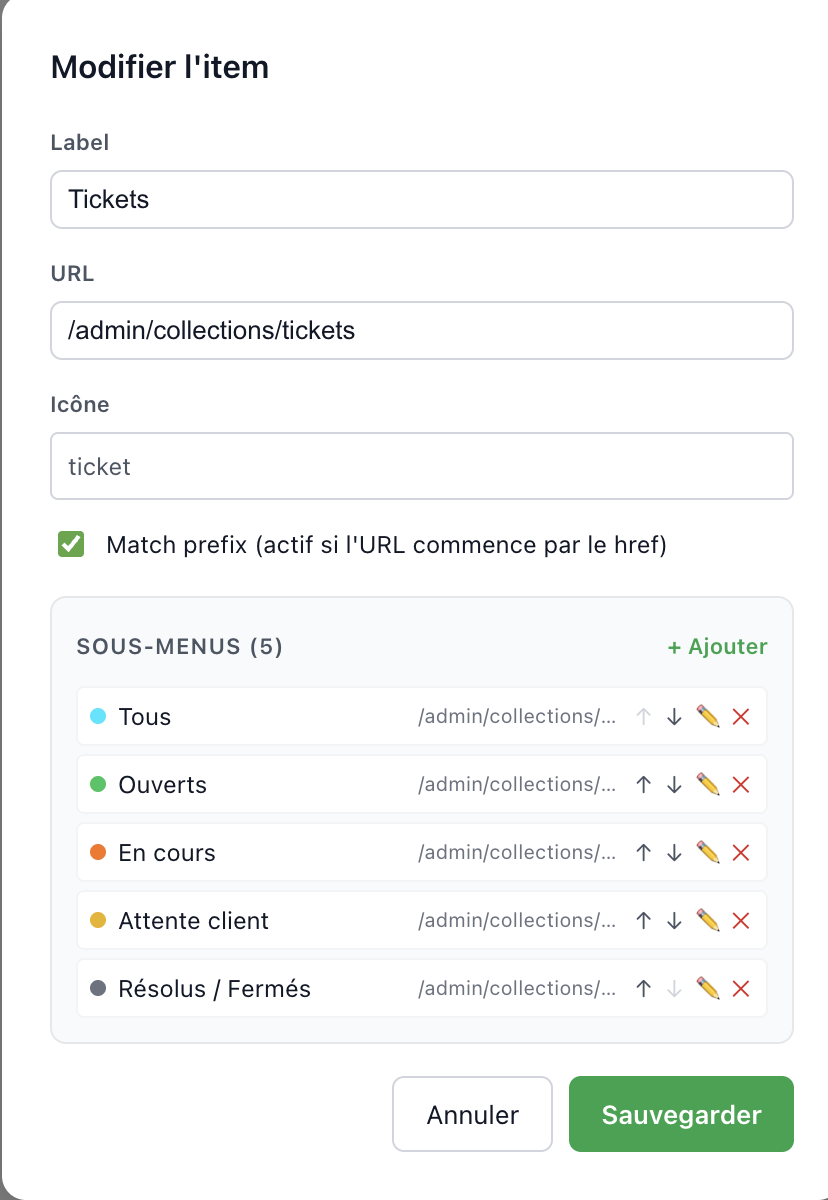
Task: Delete the En cours submenu item
Action: pyautogui.click(x=741, y=852)
